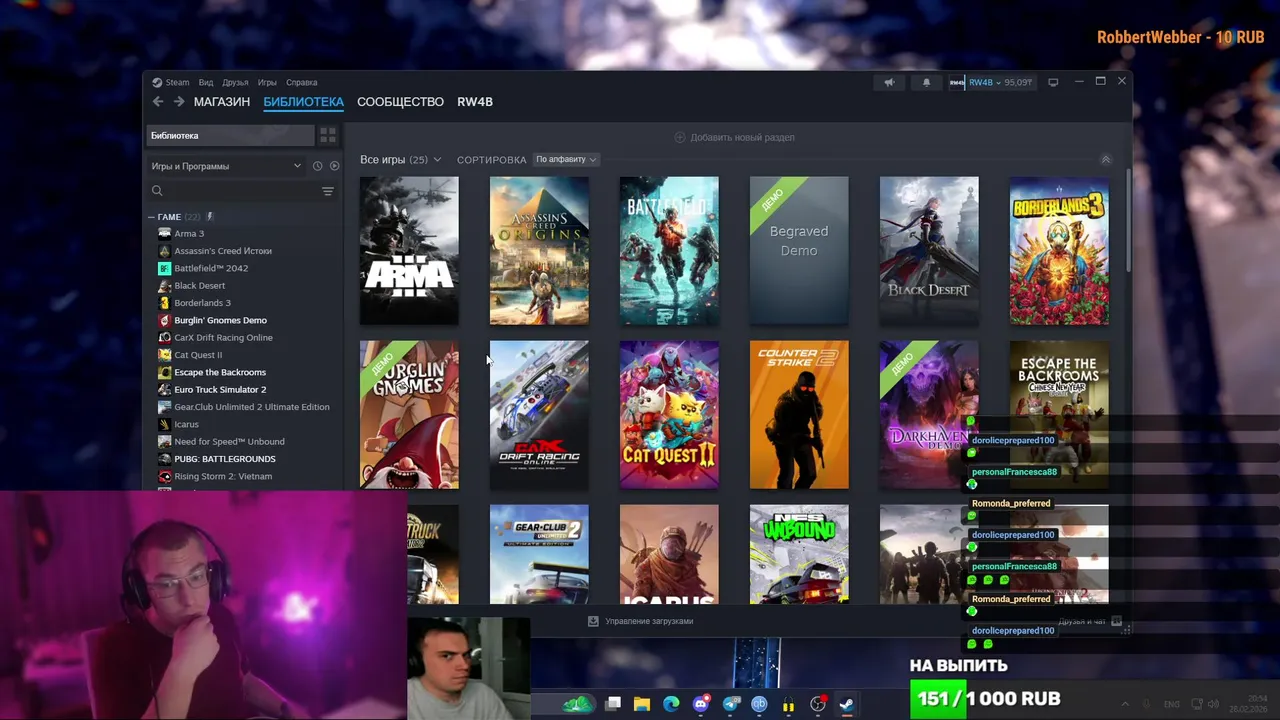Toggle ready-to-play filter icon

(334, 166)
